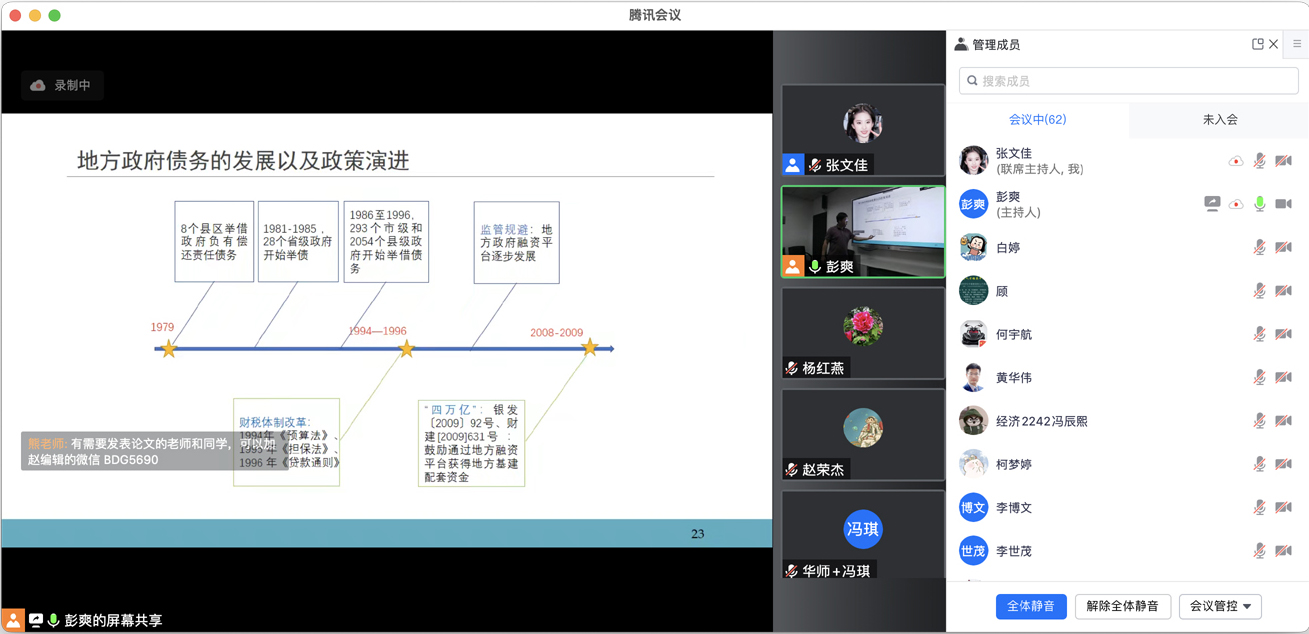This screenshot has height=634, width=1309.
Task: Open the 会议管控 dropdown menu
Action: click(x=1220, y=606)
